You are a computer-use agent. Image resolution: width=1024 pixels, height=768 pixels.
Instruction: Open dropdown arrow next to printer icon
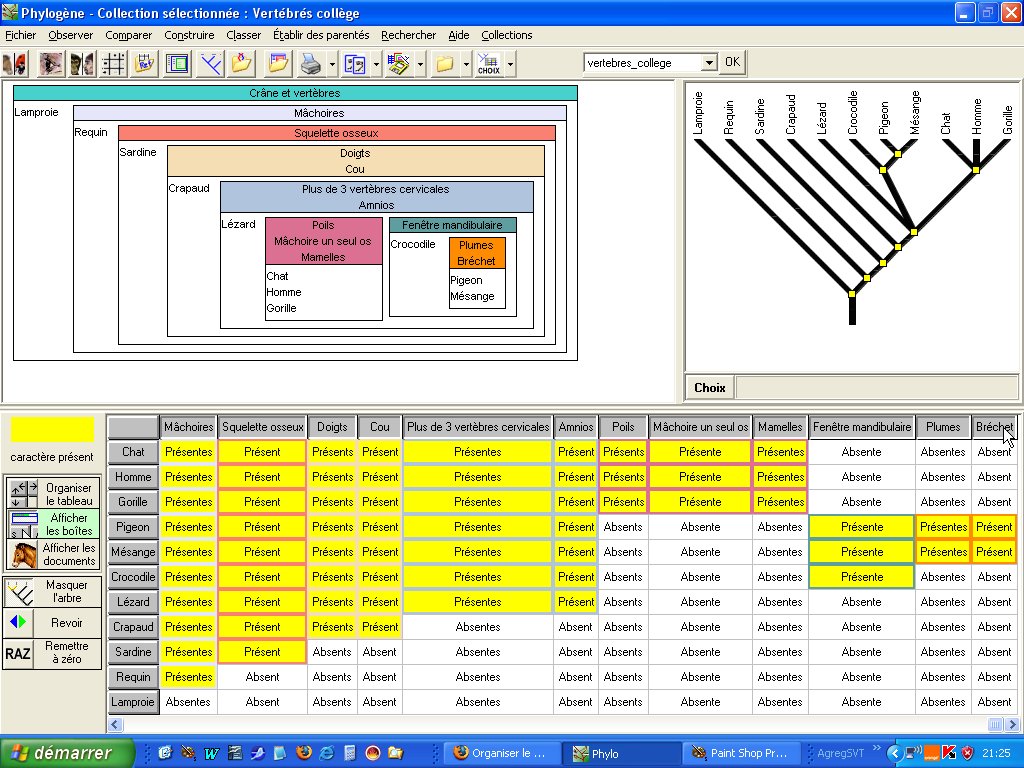pyautogui.click(x=330, y=64)
